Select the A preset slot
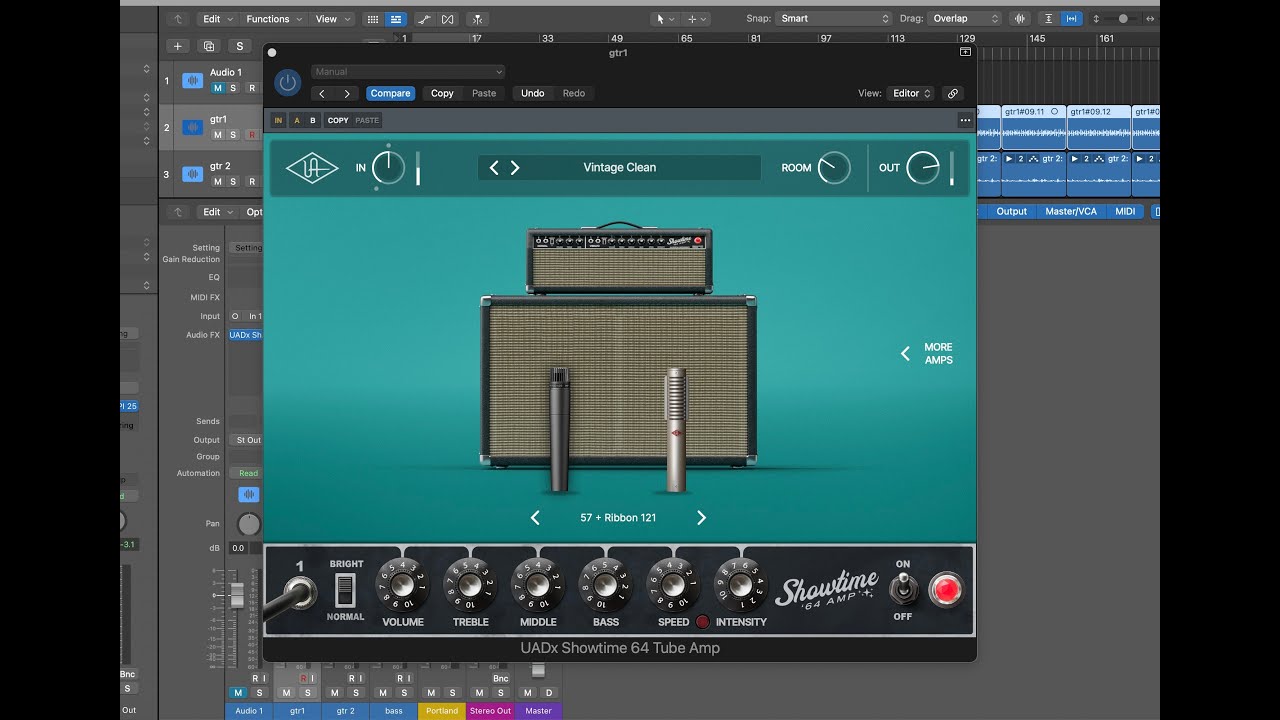The image size is (1280, 720). (x=296, y=120)
